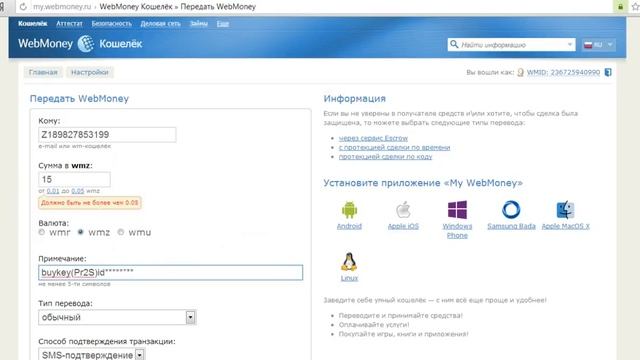The height and width of the screenshot is (360, 640).
Task: Click the 0.05 maximum amount link
Action: pyautogui.click(x=78, y=191)
